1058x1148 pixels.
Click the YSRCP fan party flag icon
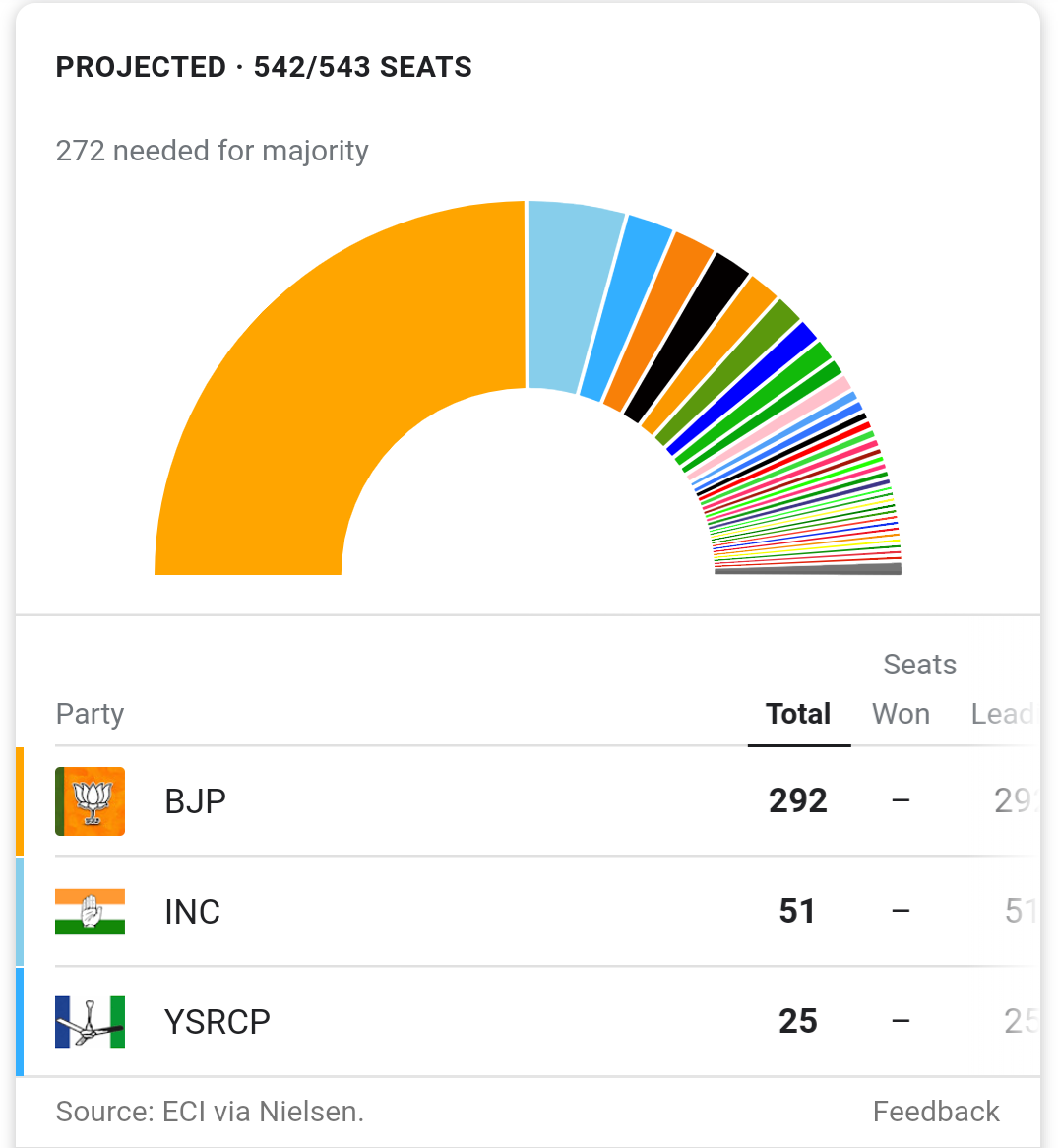coord(91,1022)
